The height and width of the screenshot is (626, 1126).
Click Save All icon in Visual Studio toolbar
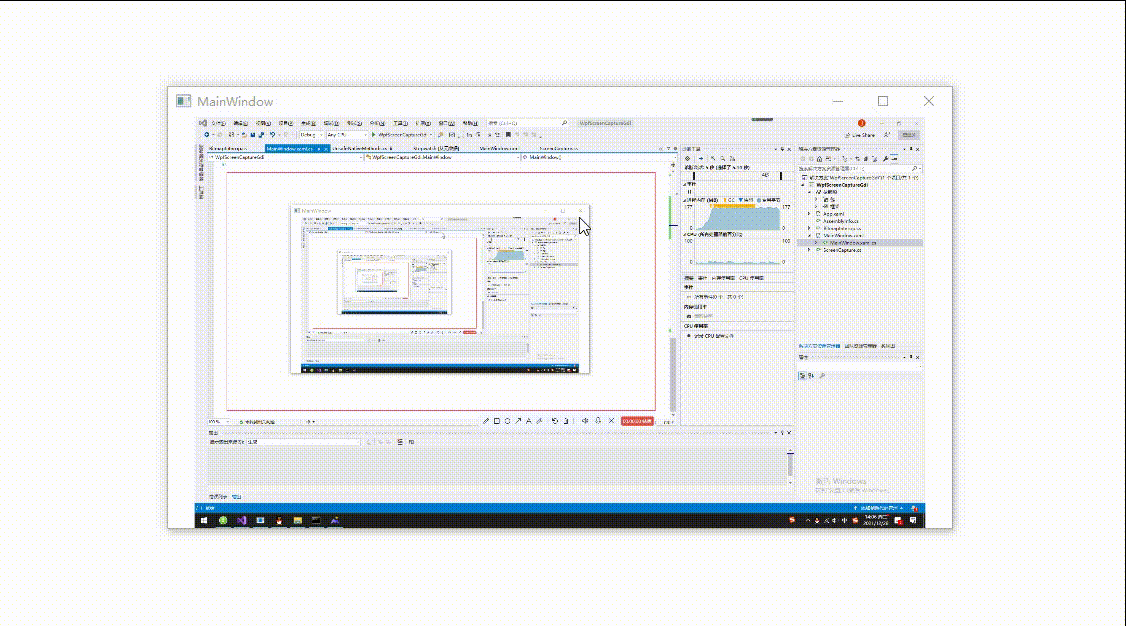pos(261,134)
